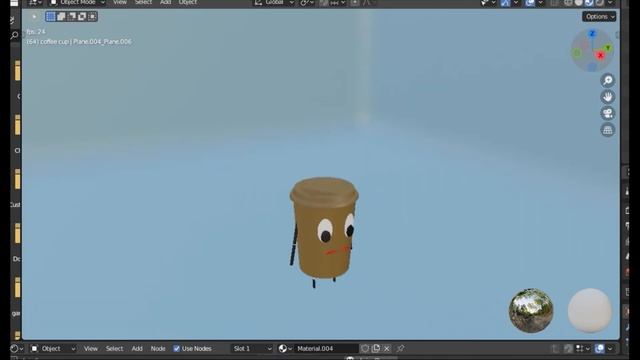
Task: Open the Add menu in 3D viewport header
Action: [x=165, y=2]
